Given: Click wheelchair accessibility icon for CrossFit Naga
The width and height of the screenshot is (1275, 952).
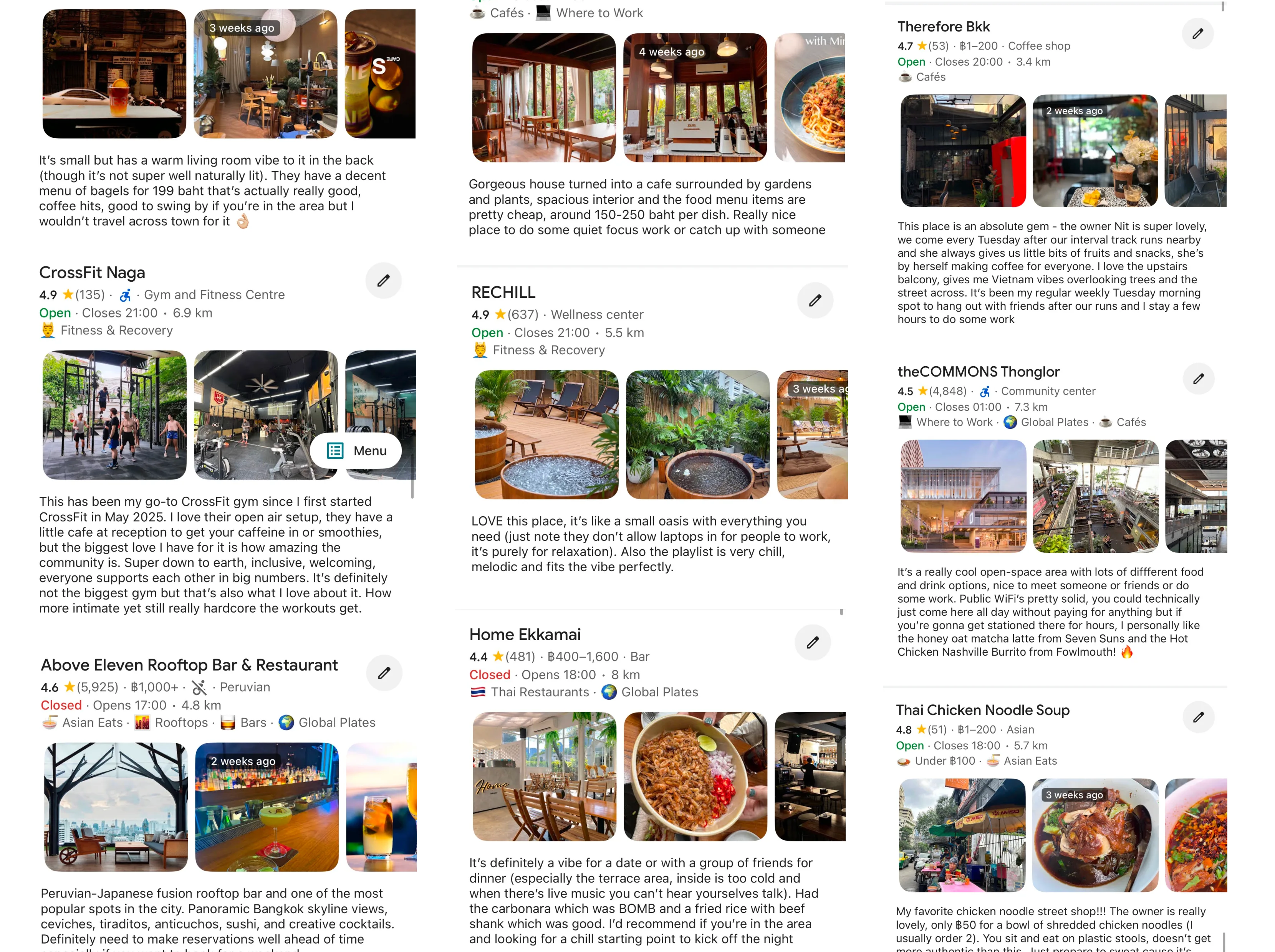Looking at the screenshot, I should click(x=125, y=295).
